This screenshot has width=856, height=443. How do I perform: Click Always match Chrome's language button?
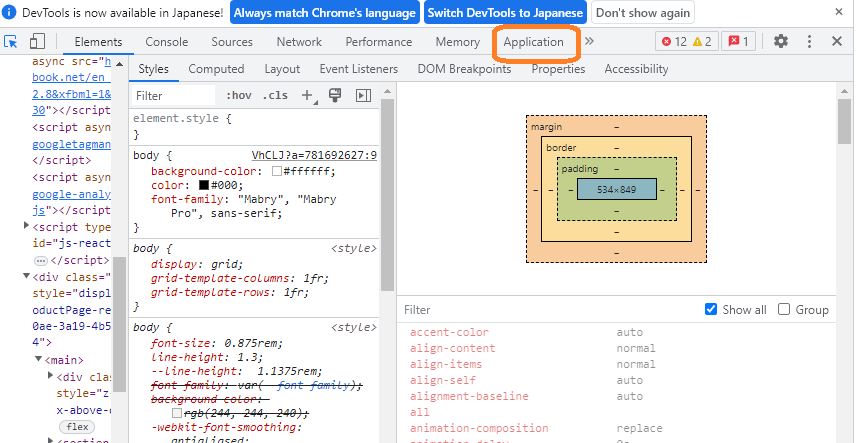[x=325, y=13]
